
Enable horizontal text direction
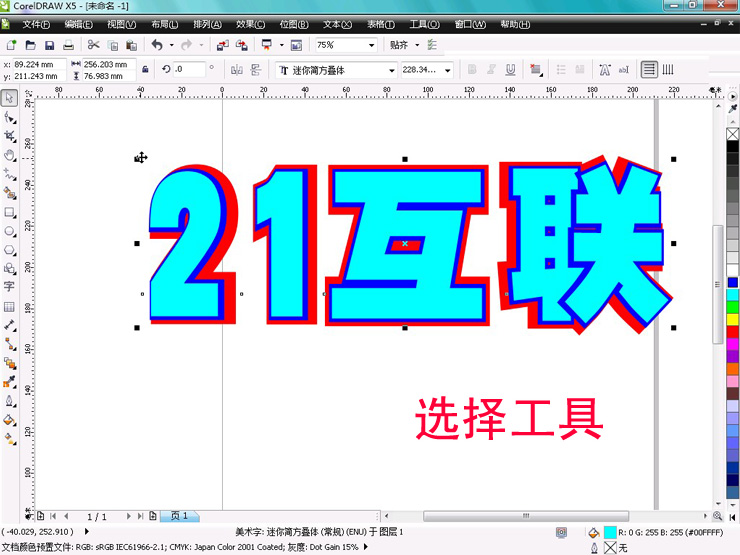650,70
